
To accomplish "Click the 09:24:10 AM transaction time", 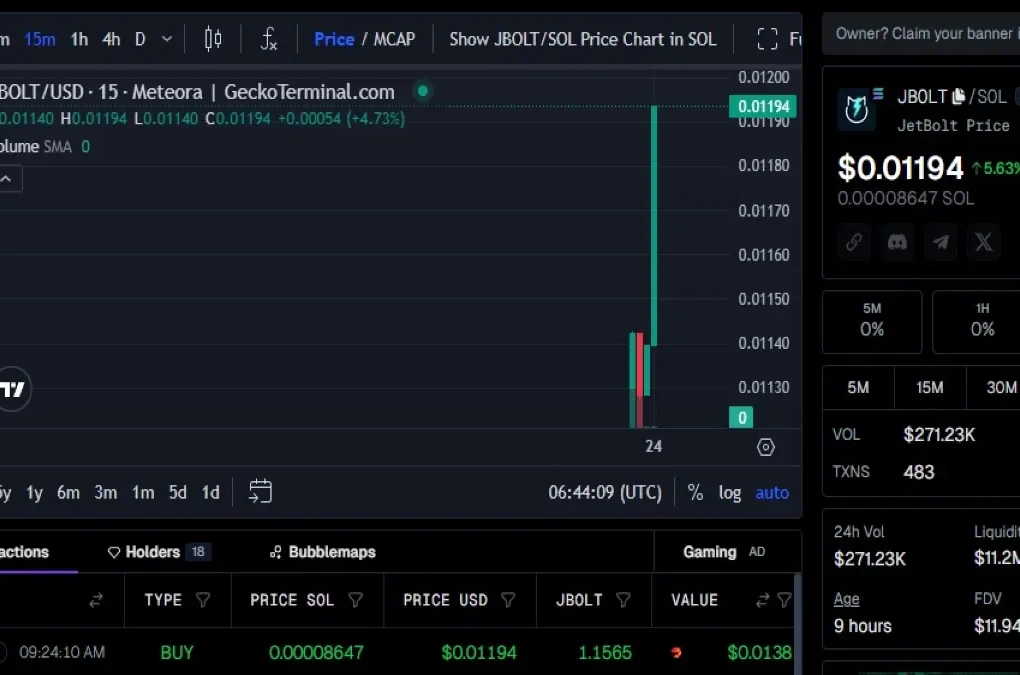I will coord(62,652).
